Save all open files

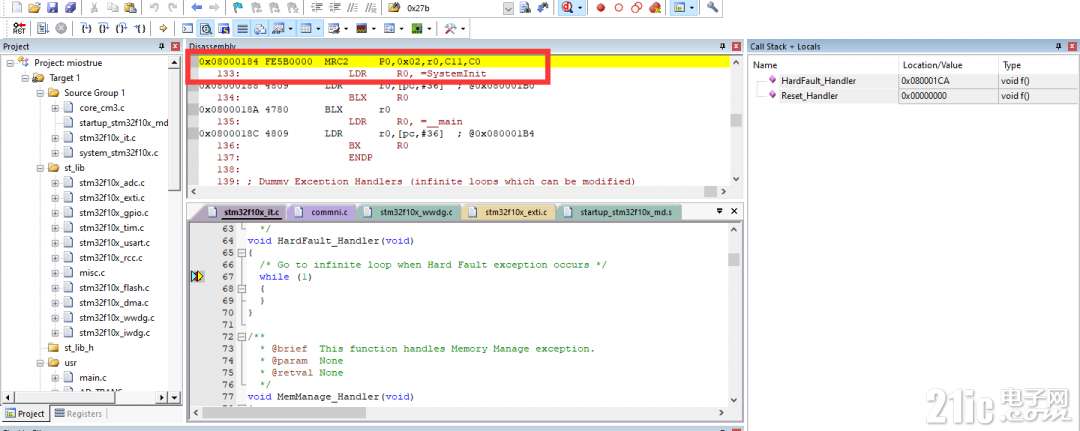coord(70,8)
